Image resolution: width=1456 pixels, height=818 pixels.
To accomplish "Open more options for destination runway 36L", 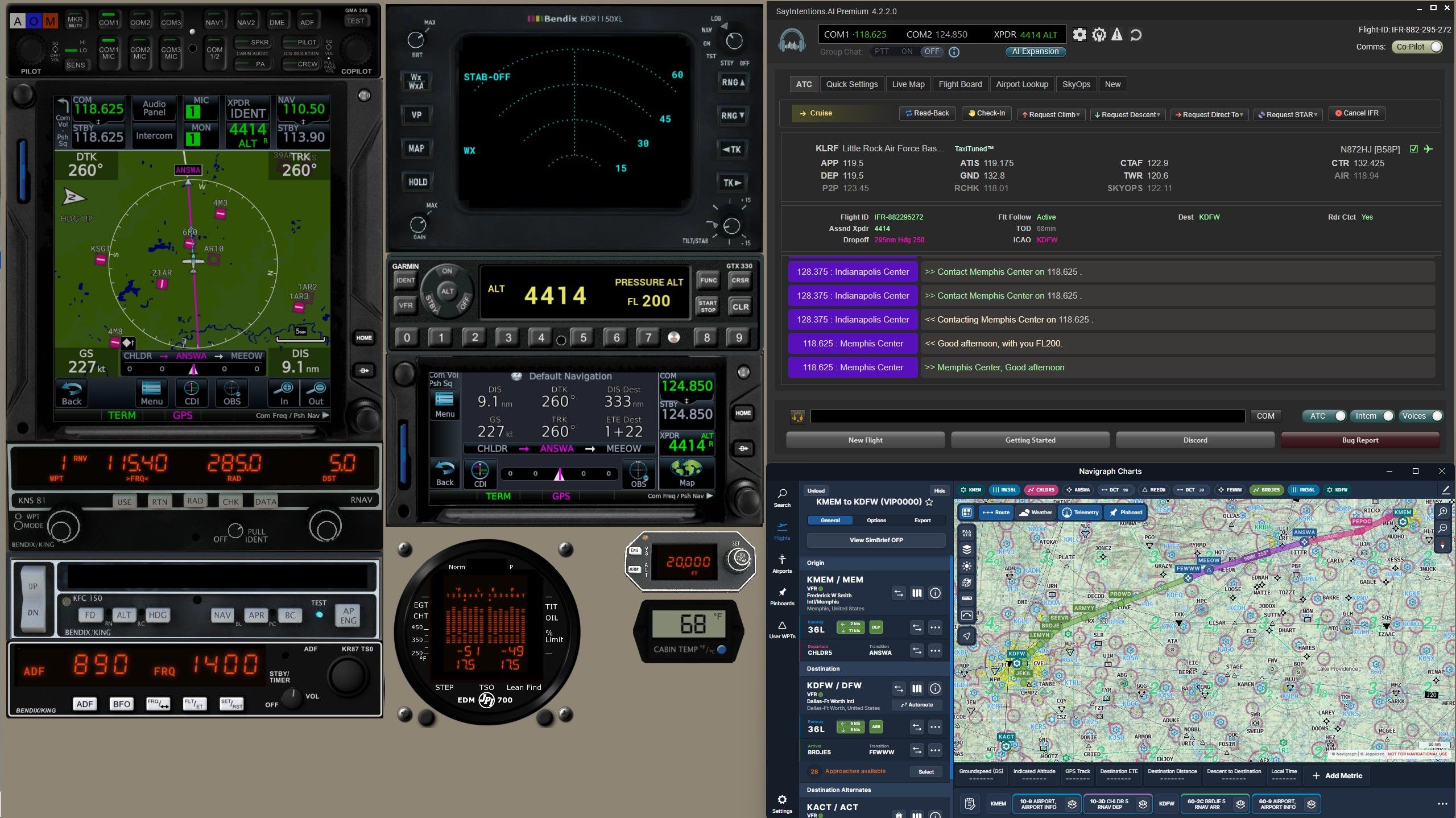I will [x=935, y=727].
